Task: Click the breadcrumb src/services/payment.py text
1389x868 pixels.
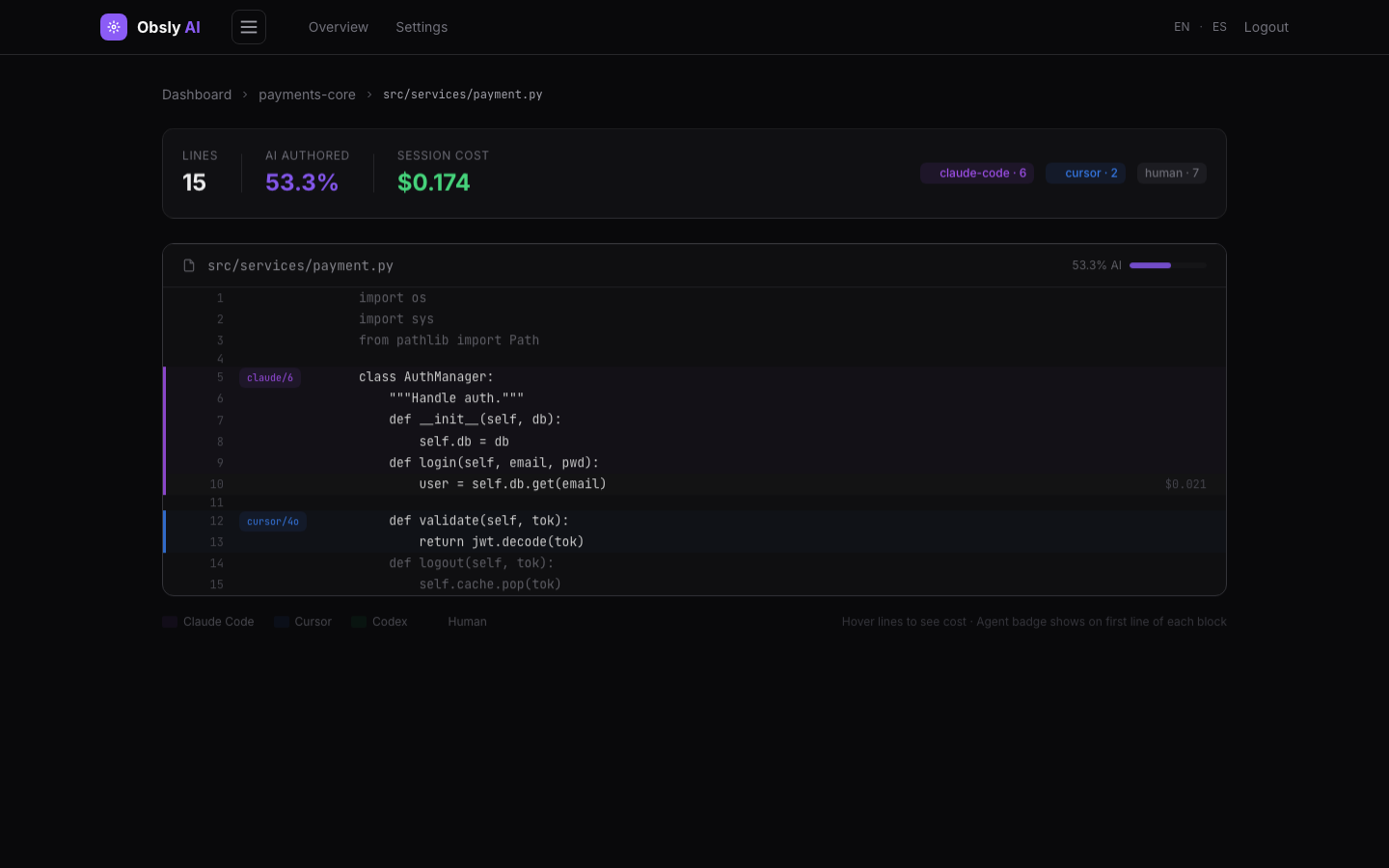Action: click(463, 95)
